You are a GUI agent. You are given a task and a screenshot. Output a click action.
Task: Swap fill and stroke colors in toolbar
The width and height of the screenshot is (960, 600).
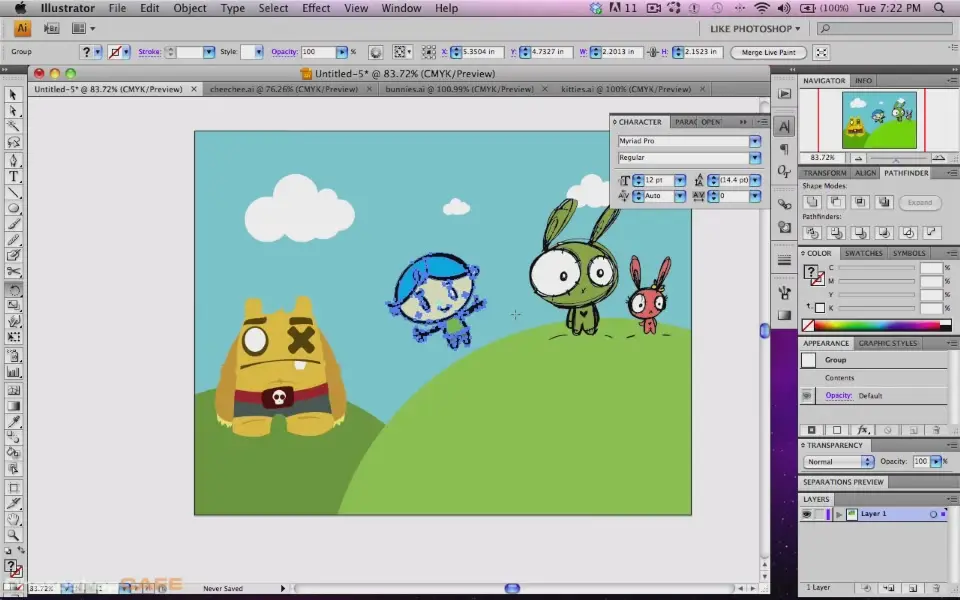pyautogui.click(x=20, y=550)
